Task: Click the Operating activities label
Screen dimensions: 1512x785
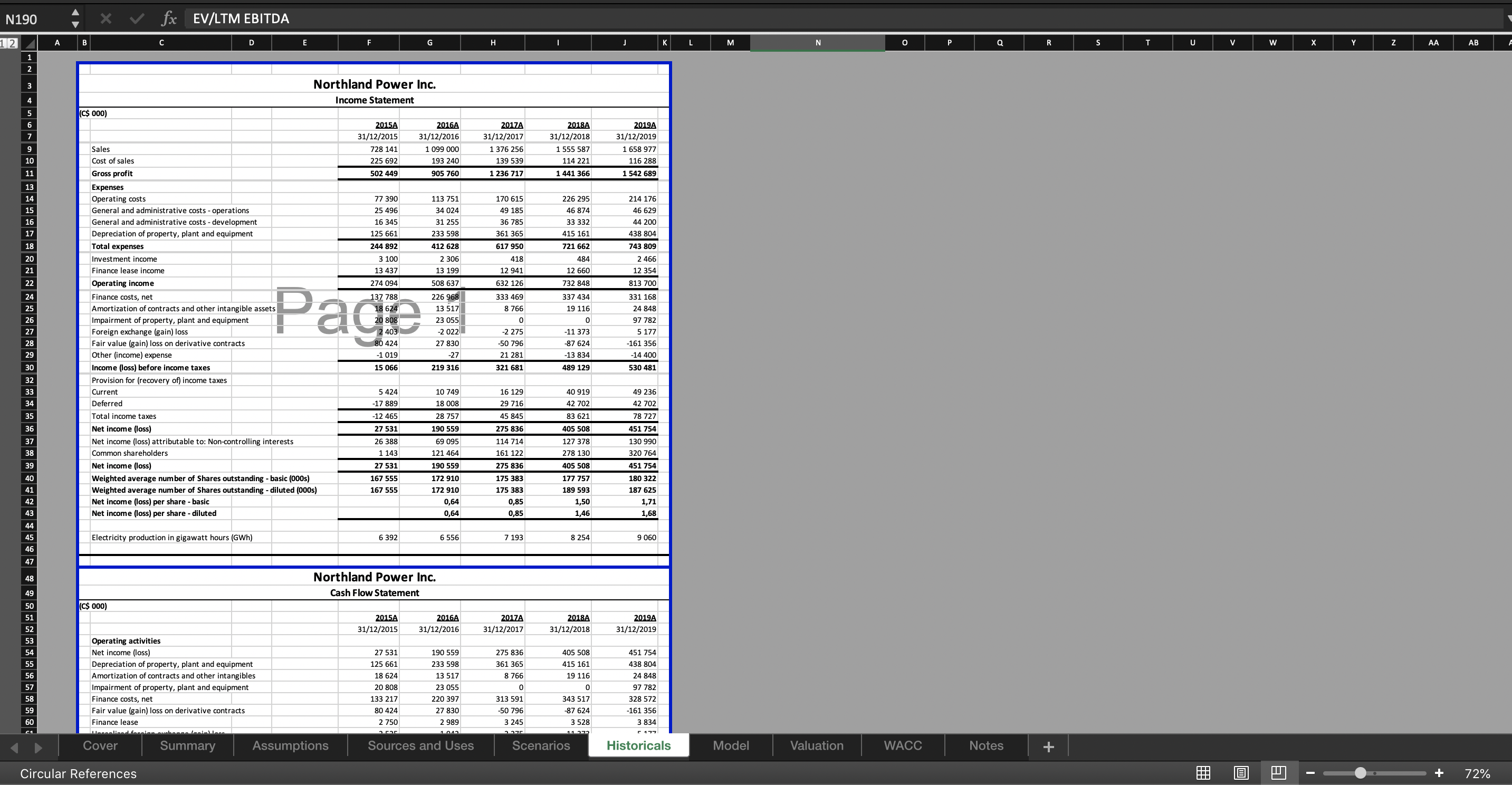Action: pyautogui.click(x=126, y=641)
